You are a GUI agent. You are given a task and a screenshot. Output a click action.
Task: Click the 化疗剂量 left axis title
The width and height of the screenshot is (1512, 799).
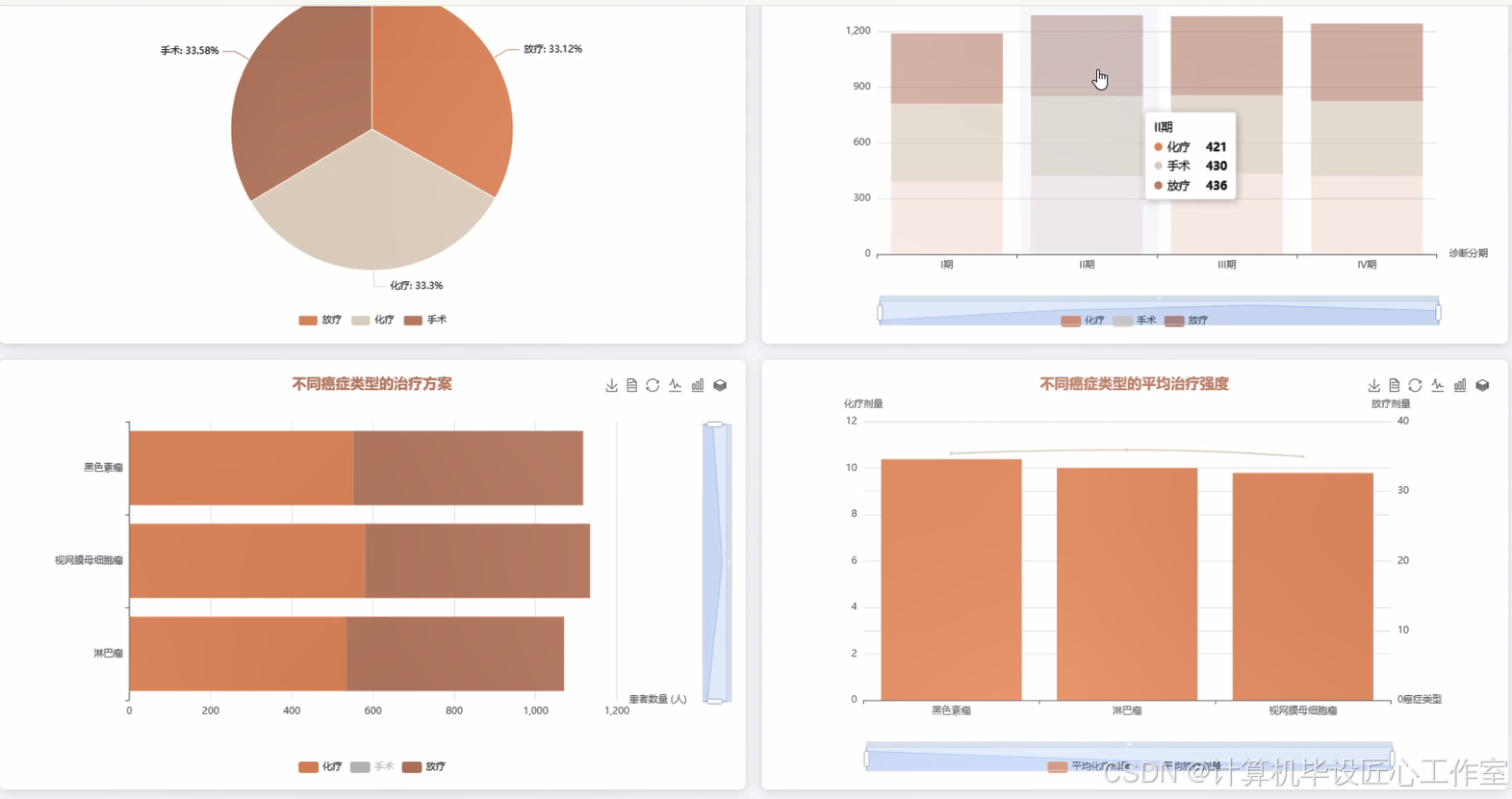point(863,403)
